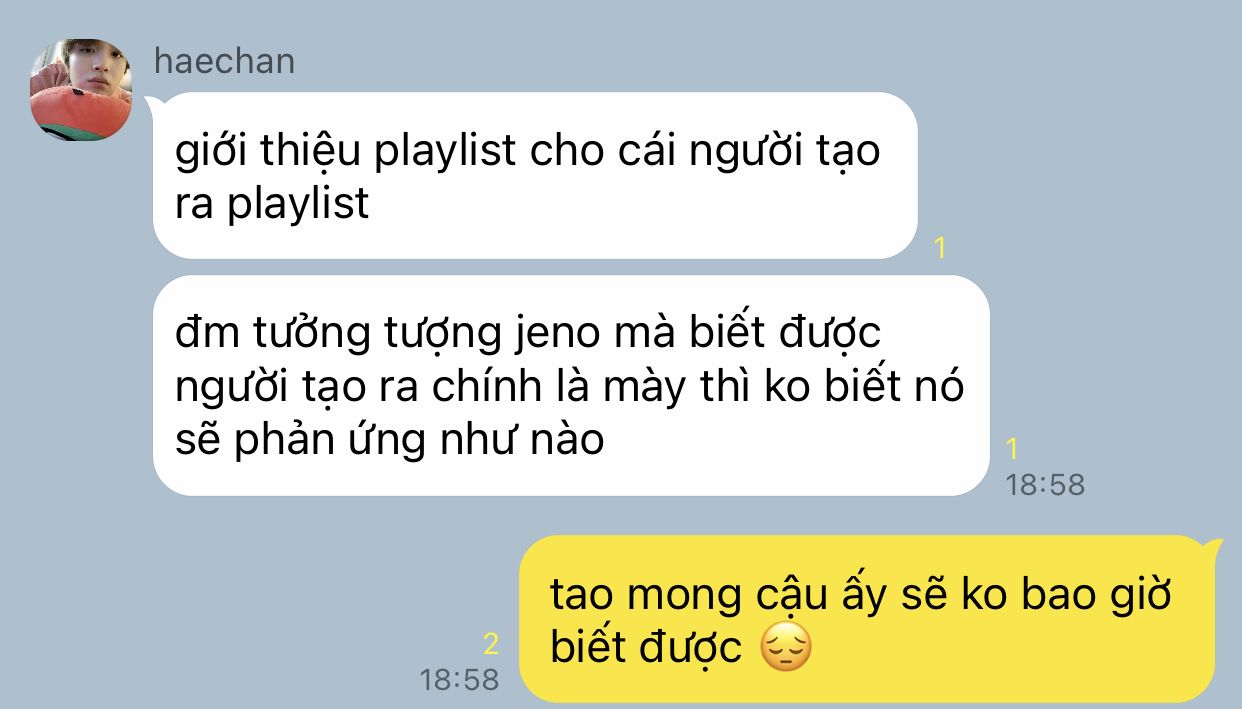Click the read count "2" beside yellow message

[490, 643]
